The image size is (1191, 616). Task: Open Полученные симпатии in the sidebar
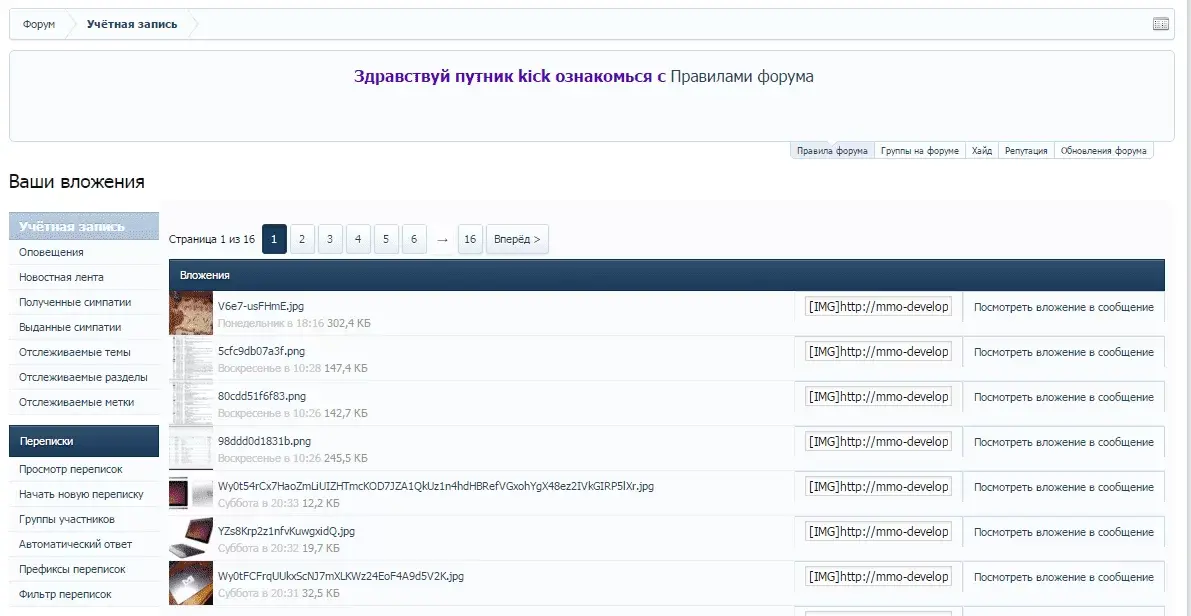click(x=84, y=302)
